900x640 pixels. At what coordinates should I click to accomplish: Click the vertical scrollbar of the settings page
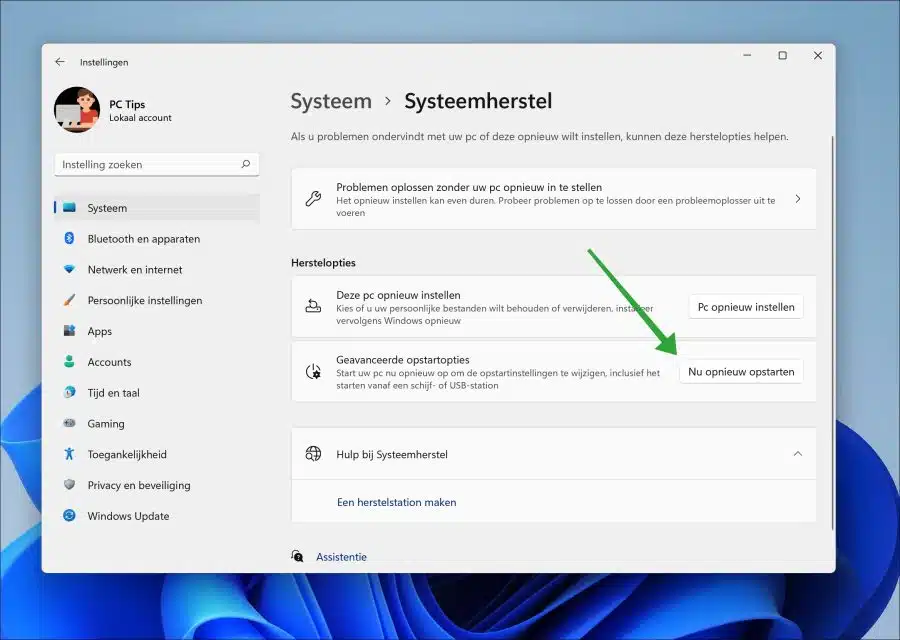click(832, 333)
